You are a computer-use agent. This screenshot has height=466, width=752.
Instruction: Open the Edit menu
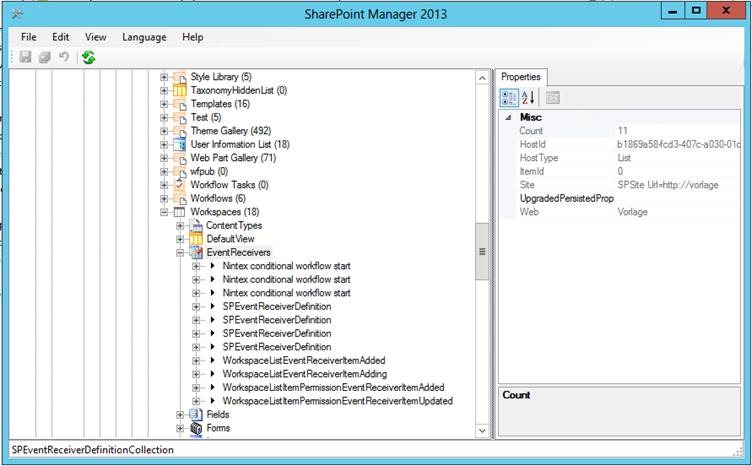coord(60,37)
